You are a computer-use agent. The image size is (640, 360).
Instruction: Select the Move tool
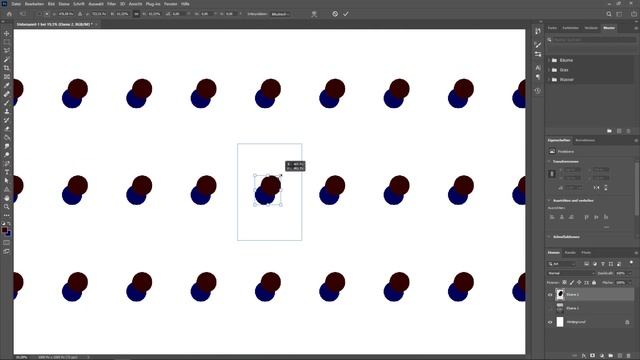coord(7,33)
